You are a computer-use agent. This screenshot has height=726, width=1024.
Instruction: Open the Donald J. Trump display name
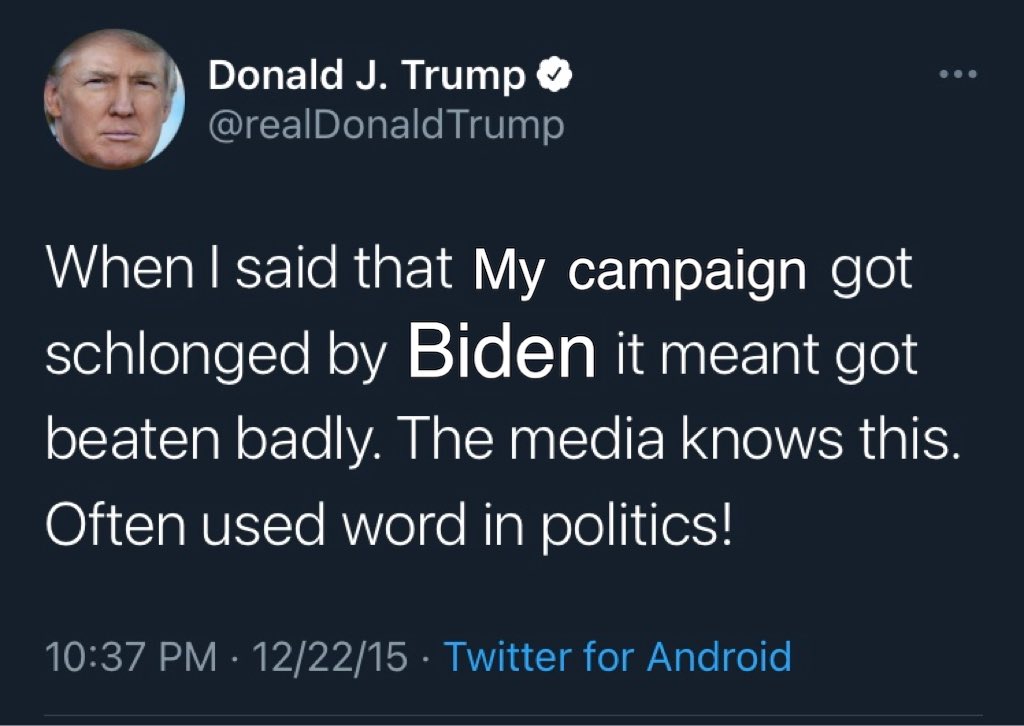click(367, 75)
